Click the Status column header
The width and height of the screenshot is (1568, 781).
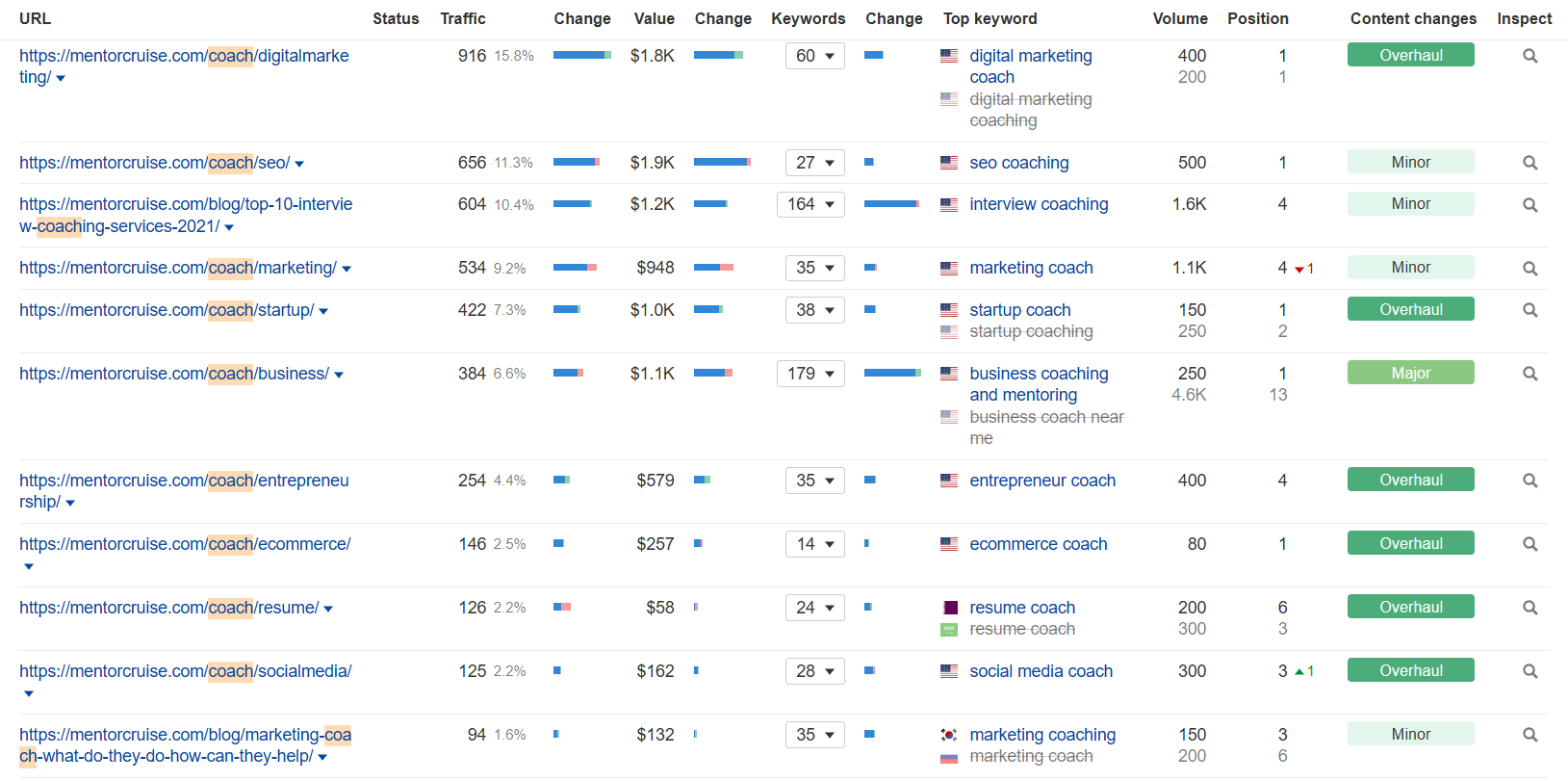[x=396, y=18]
